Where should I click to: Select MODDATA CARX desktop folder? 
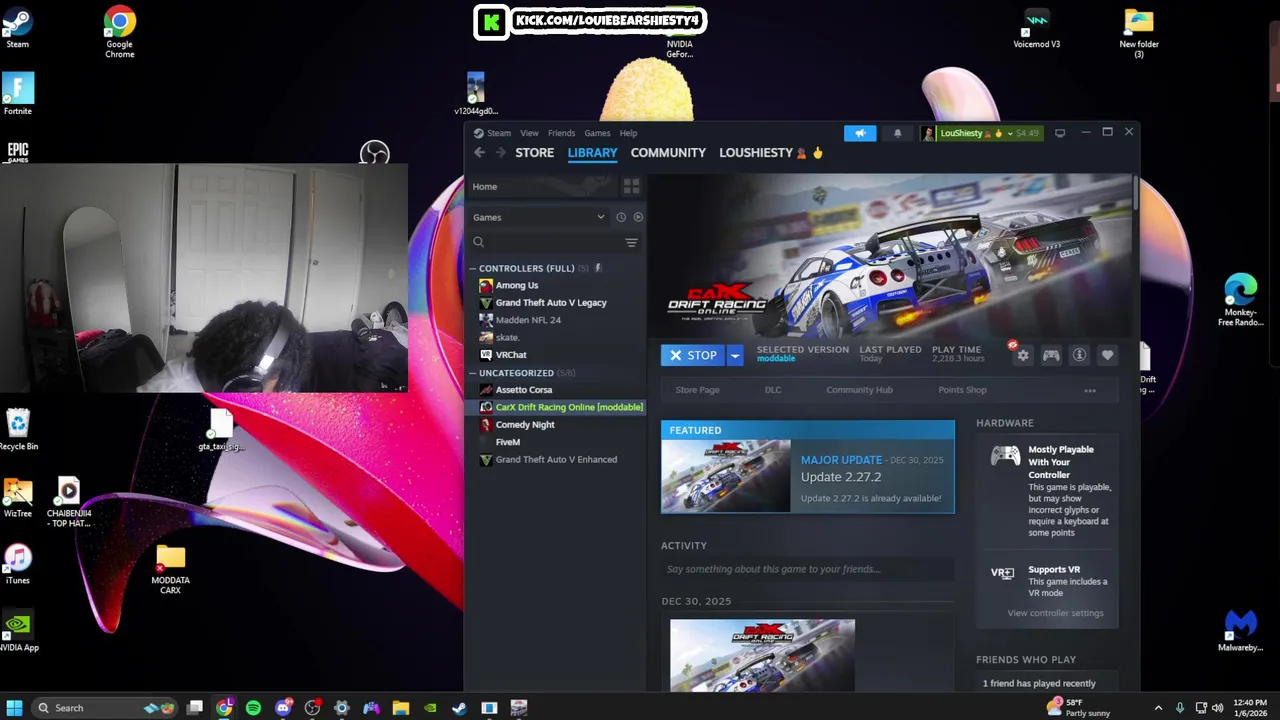pyautogui.click(x=170, y=570)
